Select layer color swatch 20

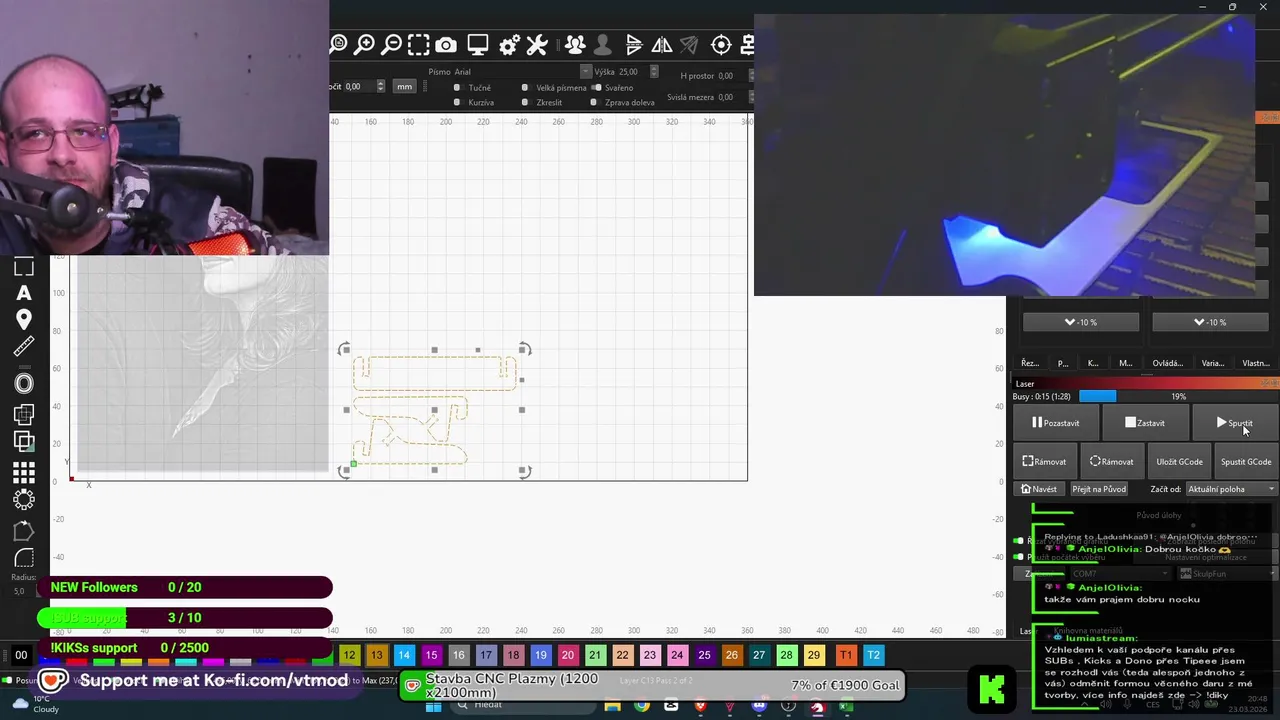(567, 655)
